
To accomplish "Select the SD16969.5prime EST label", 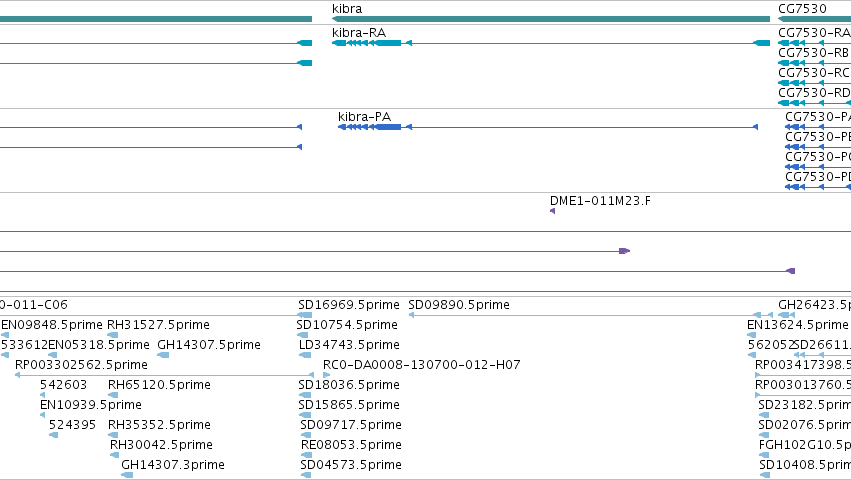I will [348, 305].
